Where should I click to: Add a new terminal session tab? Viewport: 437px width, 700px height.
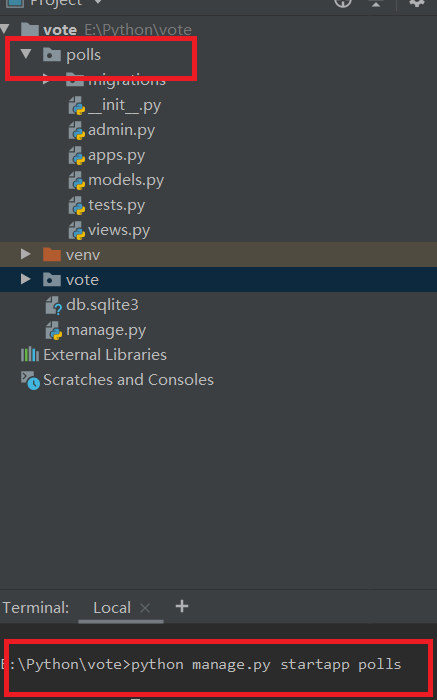coord(182,606)
